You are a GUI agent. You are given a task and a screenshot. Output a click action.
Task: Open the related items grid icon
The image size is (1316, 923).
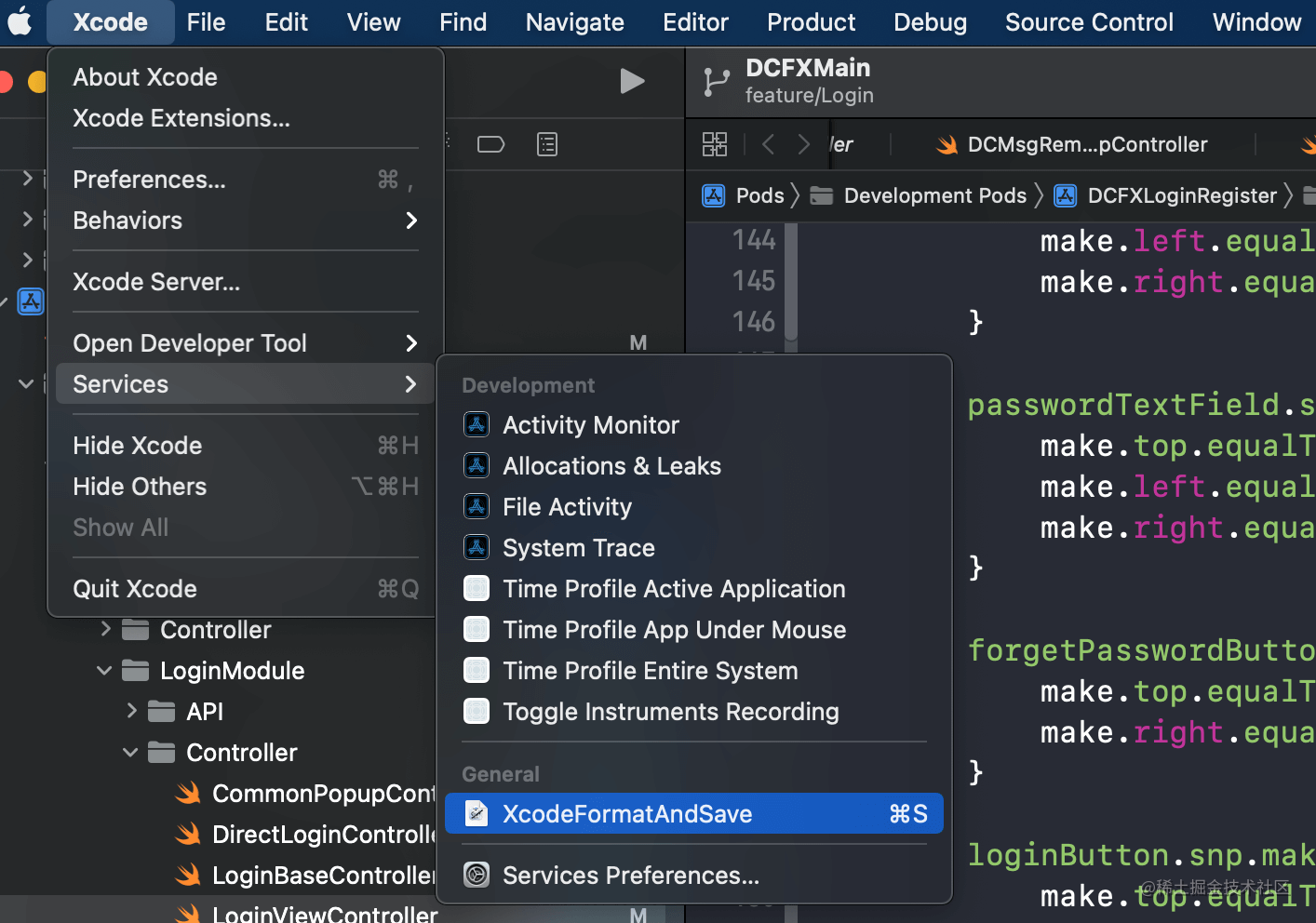715,144
